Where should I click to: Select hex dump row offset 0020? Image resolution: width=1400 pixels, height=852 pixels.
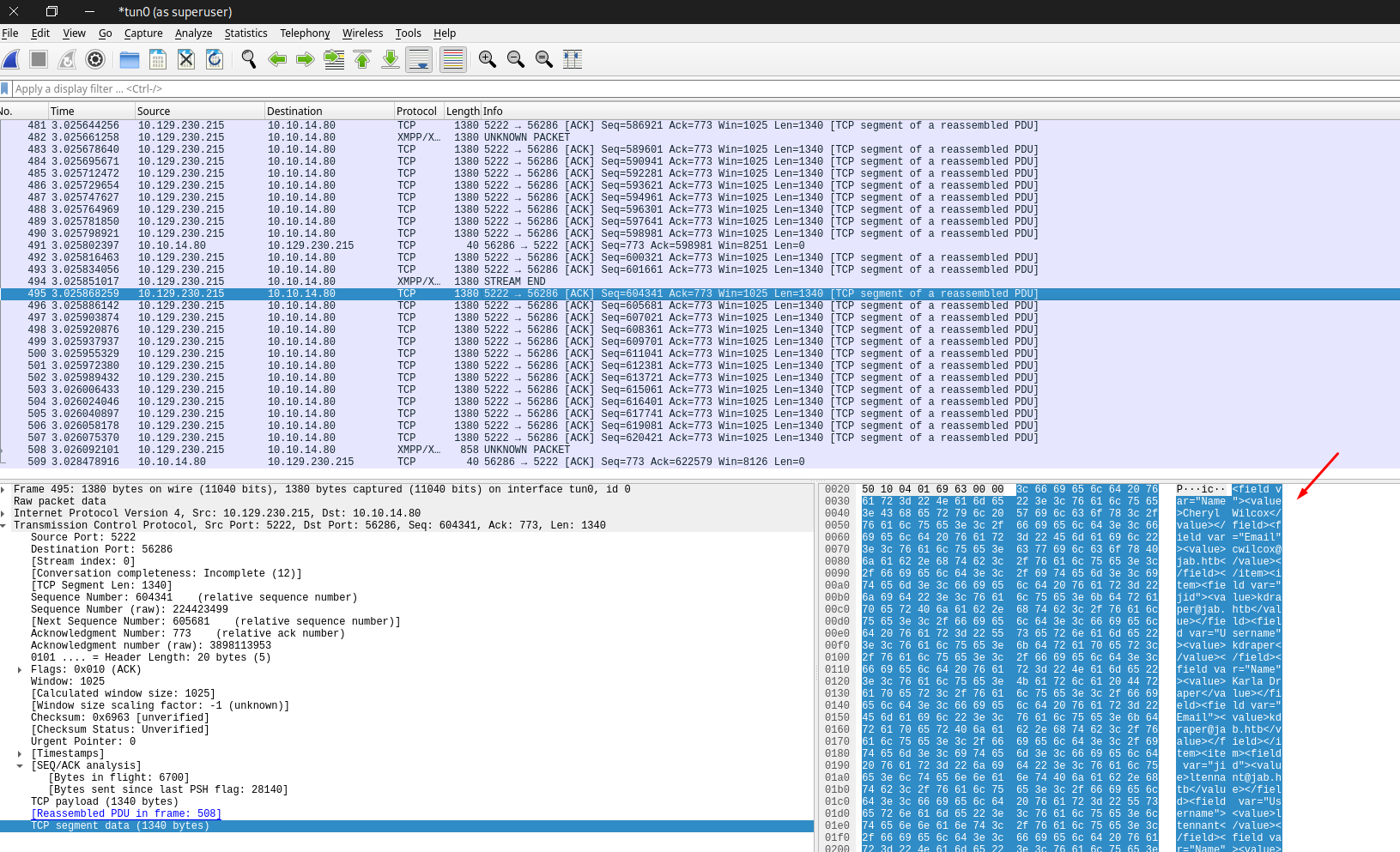point(1054,490)
